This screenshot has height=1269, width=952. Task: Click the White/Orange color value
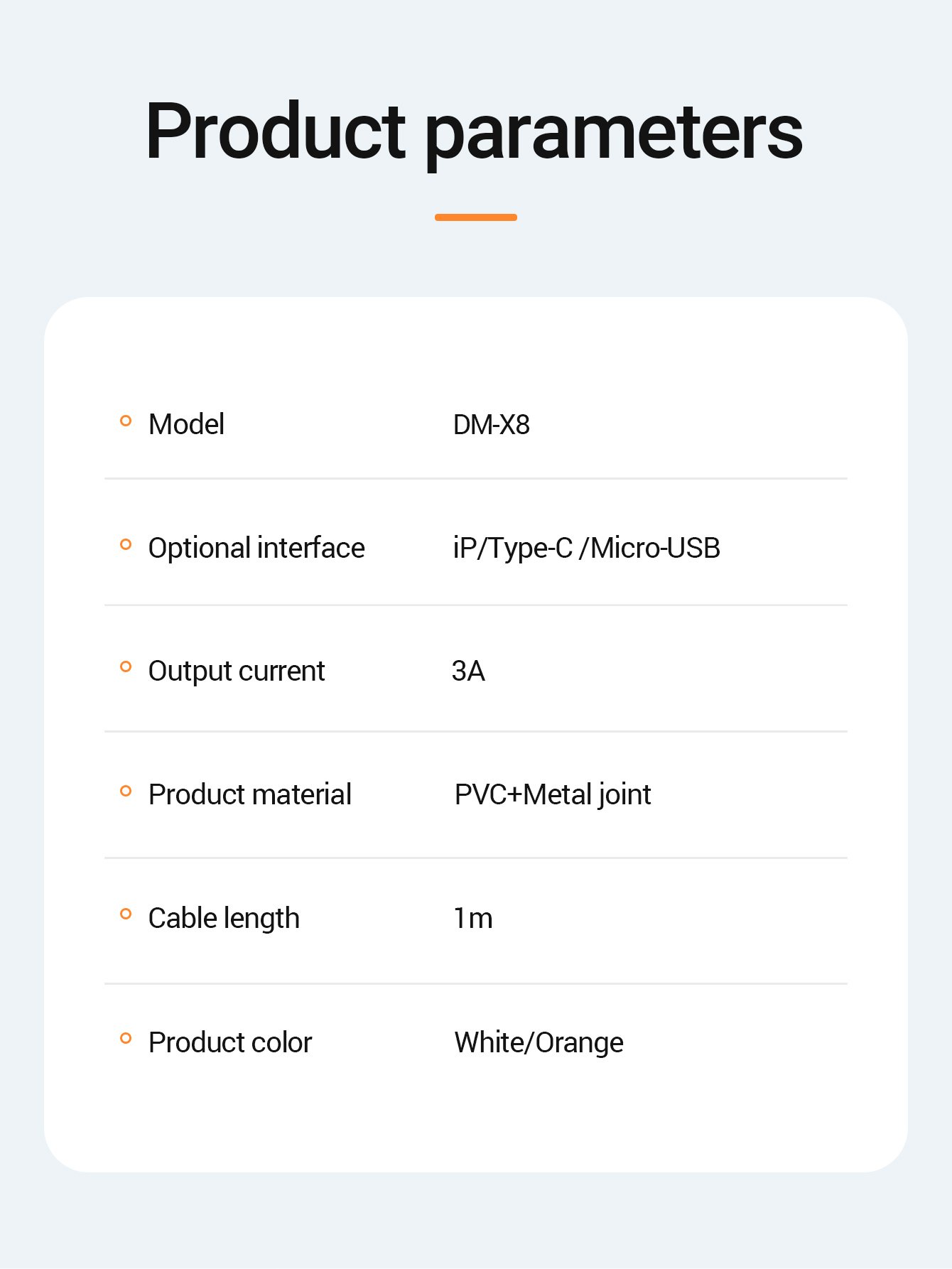pyautogui.click(x=539, y=1042)
